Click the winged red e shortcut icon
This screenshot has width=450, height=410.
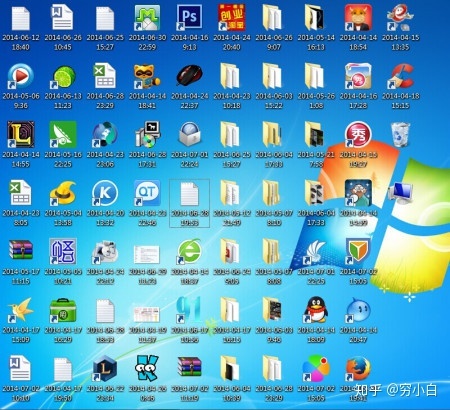click(x=400, y=17)
